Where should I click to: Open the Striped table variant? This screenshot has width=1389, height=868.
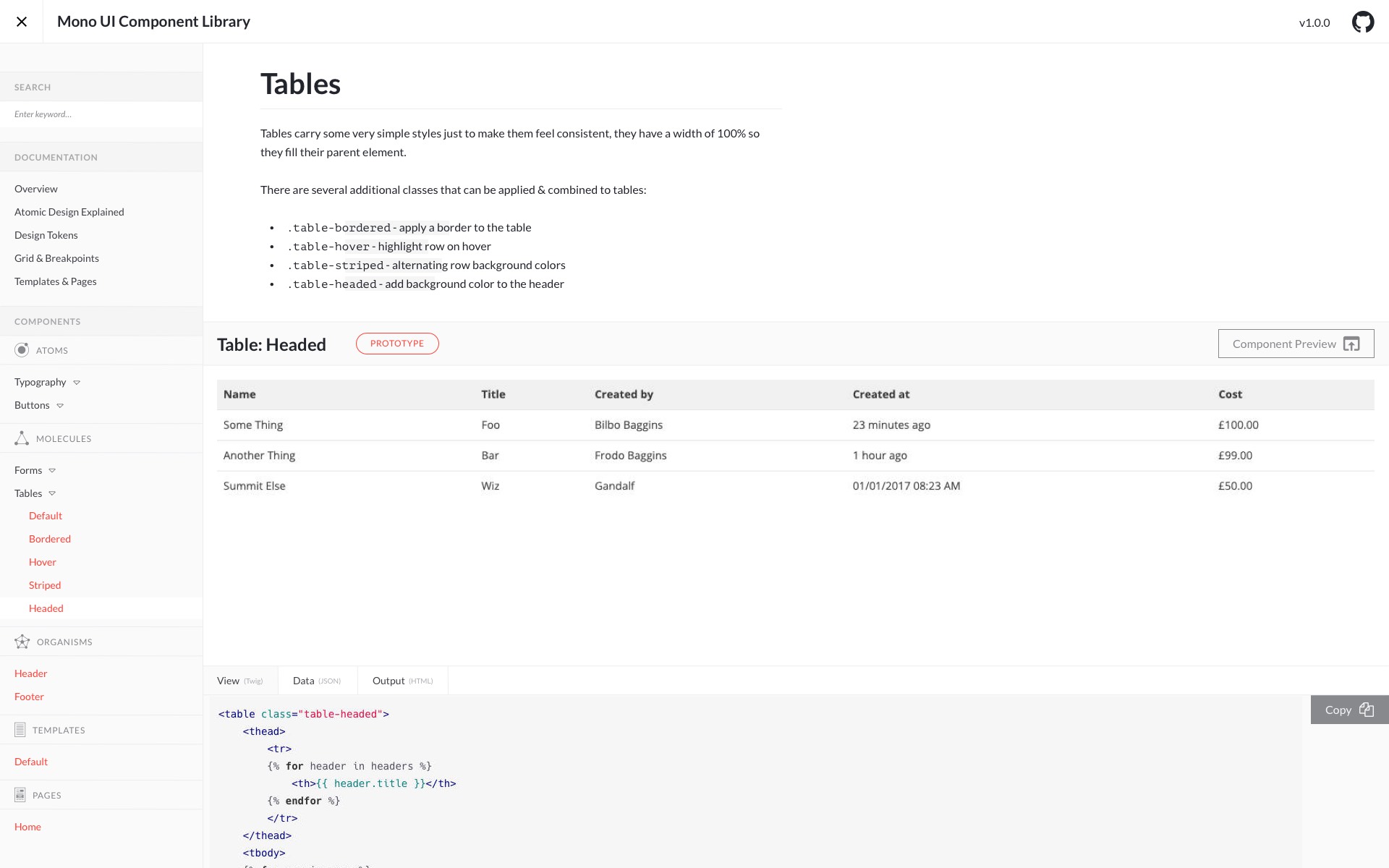click(x=45, y=585)
